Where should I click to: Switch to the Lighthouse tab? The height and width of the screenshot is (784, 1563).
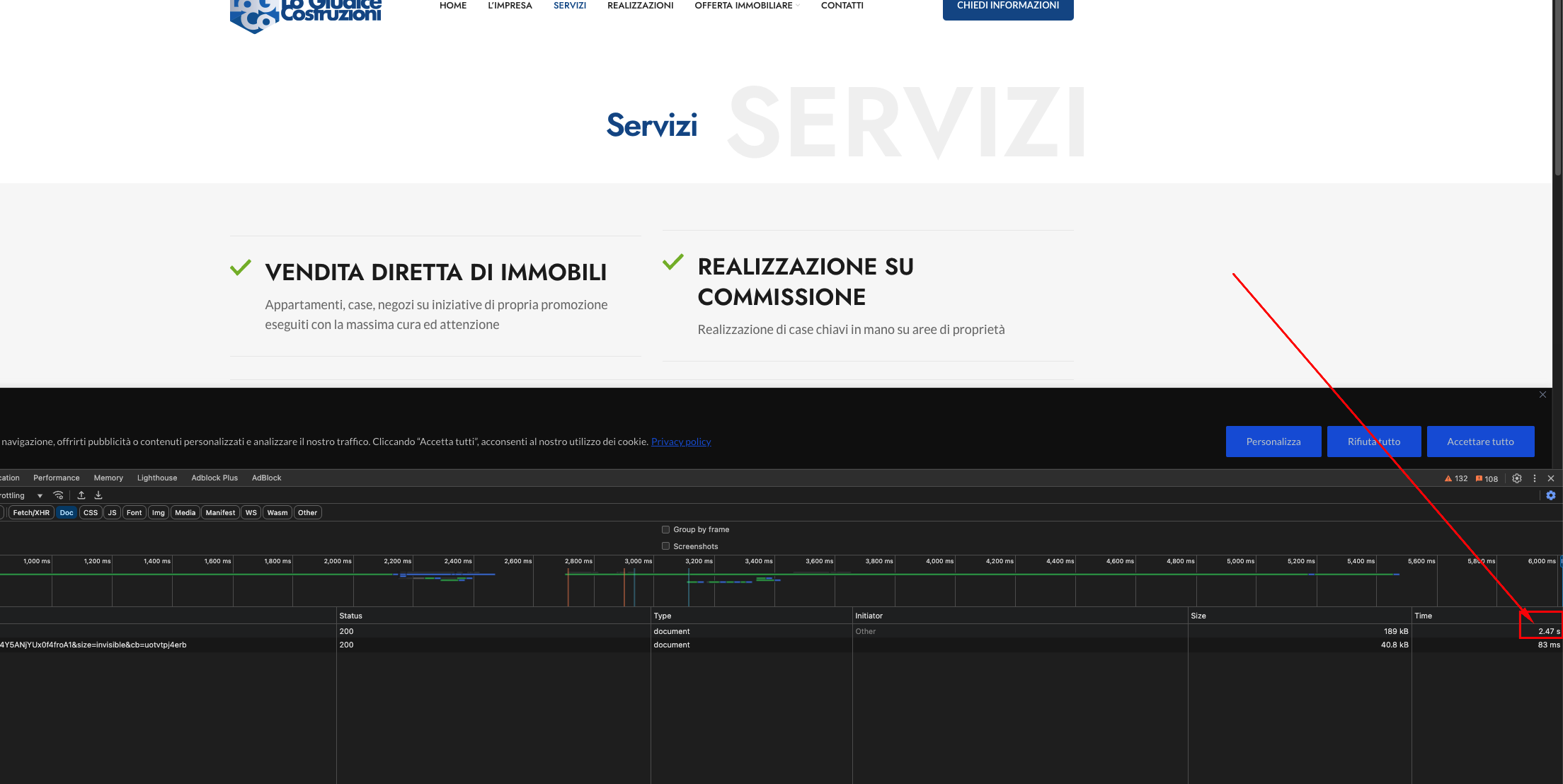pyautogui.click(x=157, y=478)
